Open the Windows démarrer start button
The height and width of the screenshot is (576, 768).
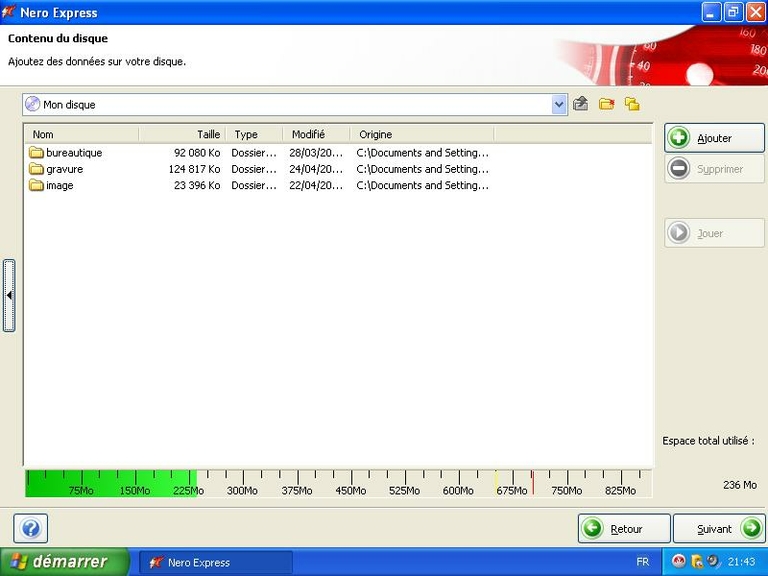coord(65,562)
